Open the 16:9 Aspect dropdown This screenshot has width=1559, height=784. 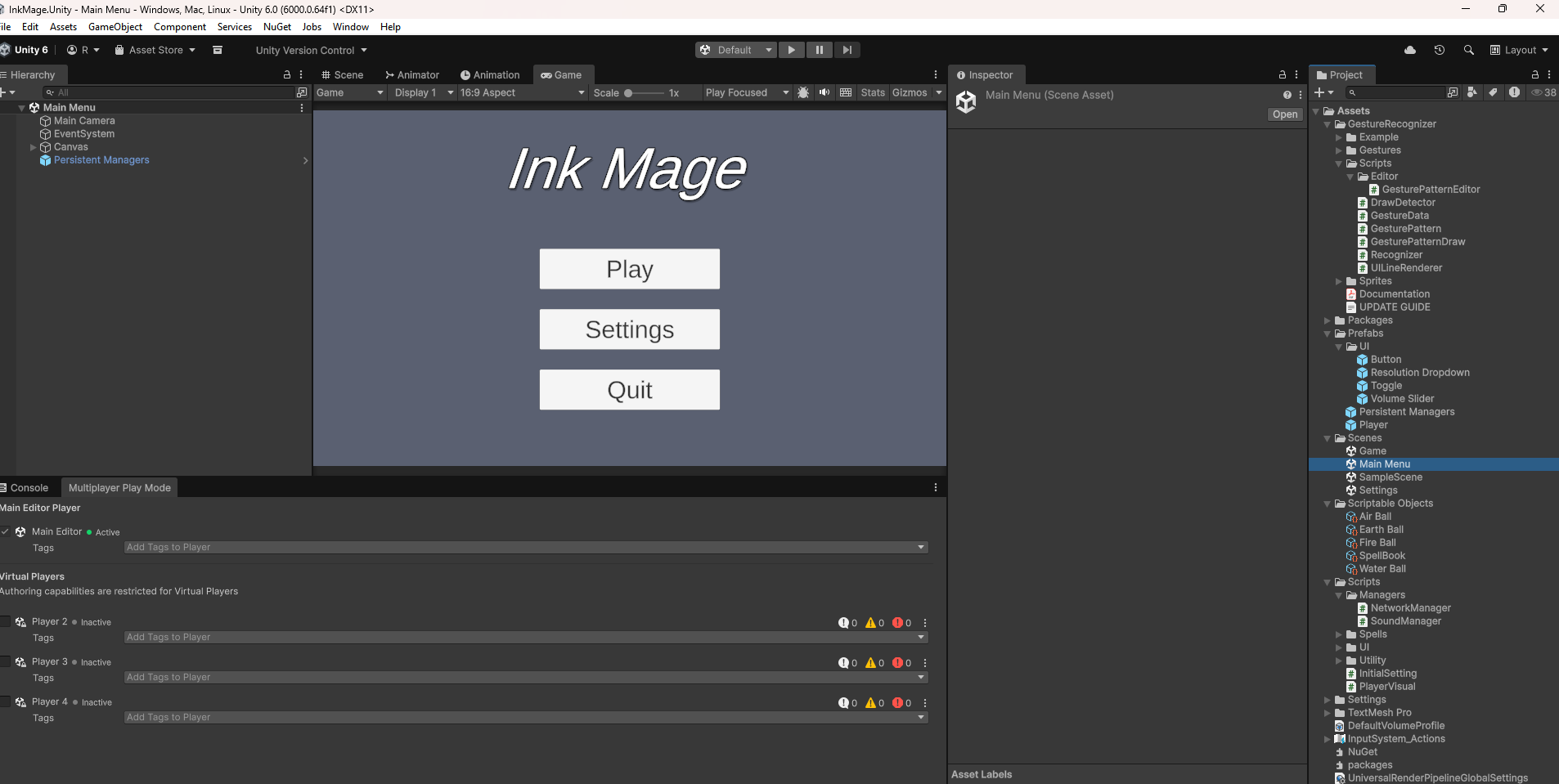click(x=522, y=92)
